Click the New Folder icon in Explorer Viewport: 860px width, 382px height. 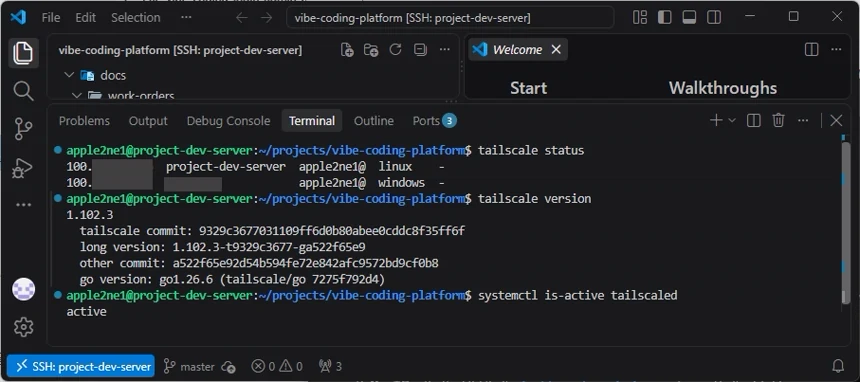point(371,50)
